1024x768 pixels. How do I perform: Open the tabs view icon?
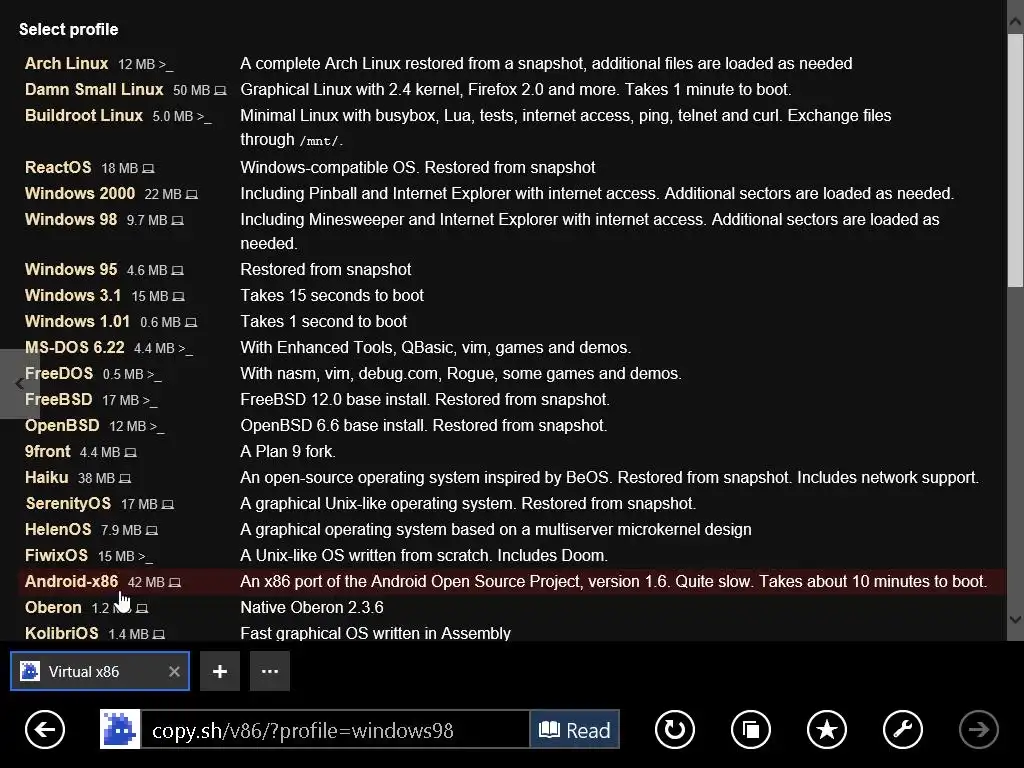click(x=750, y=729)
